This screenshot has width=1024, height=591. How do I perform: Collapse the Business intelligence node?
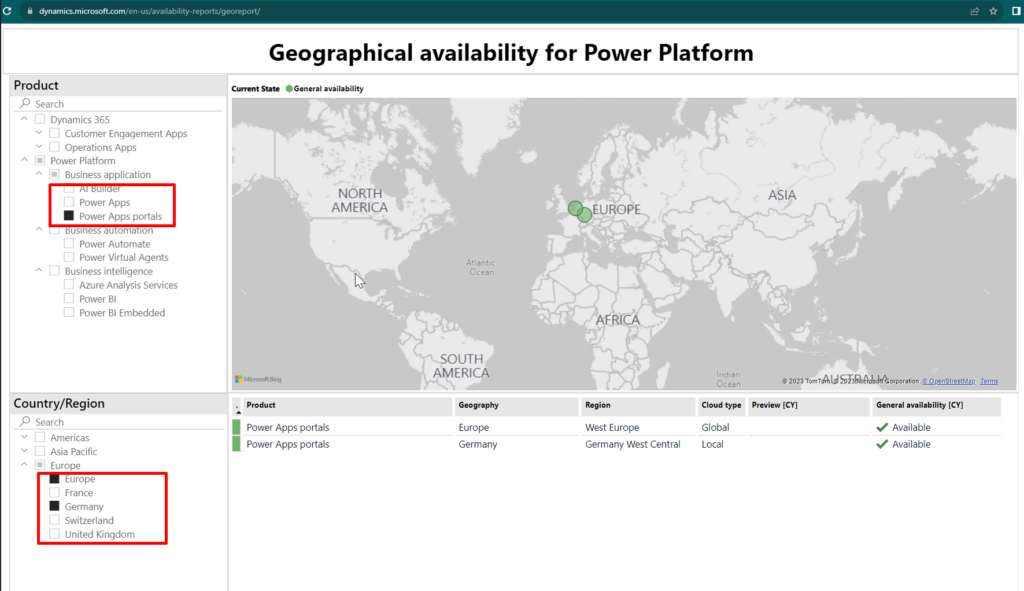[x=39, y=270]
